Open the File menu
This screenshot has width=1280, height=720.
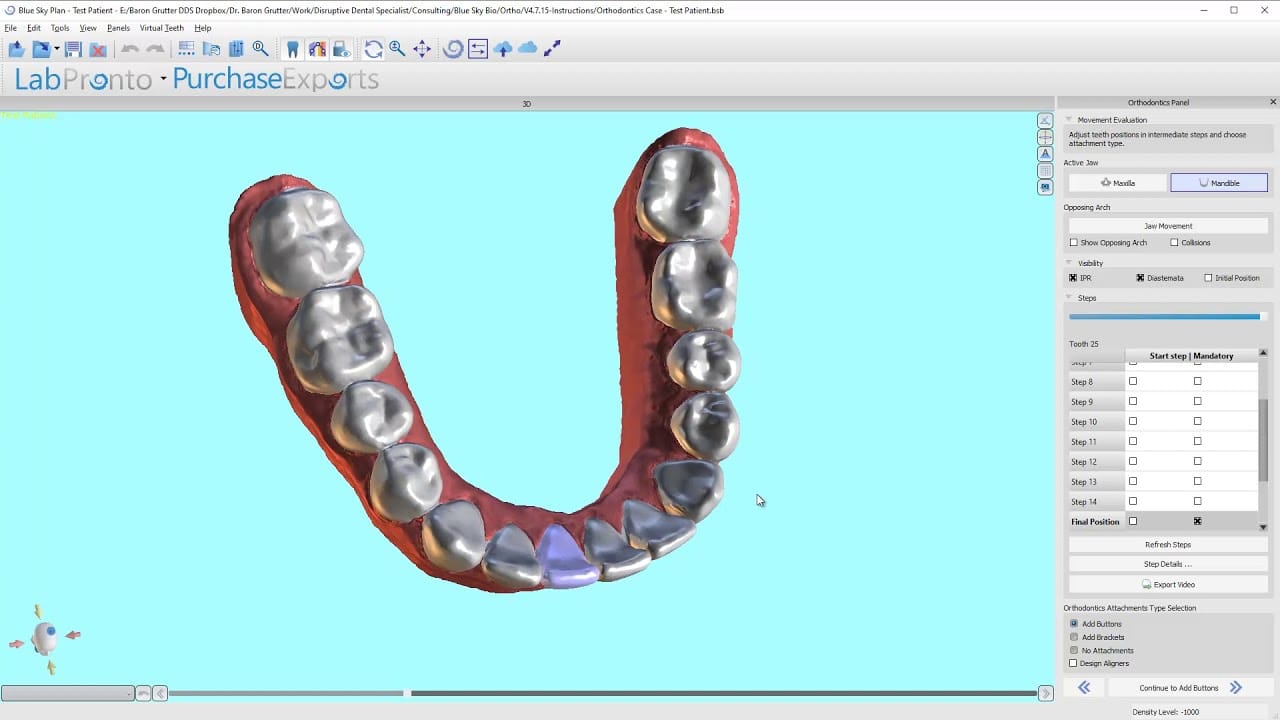point(10,28)
